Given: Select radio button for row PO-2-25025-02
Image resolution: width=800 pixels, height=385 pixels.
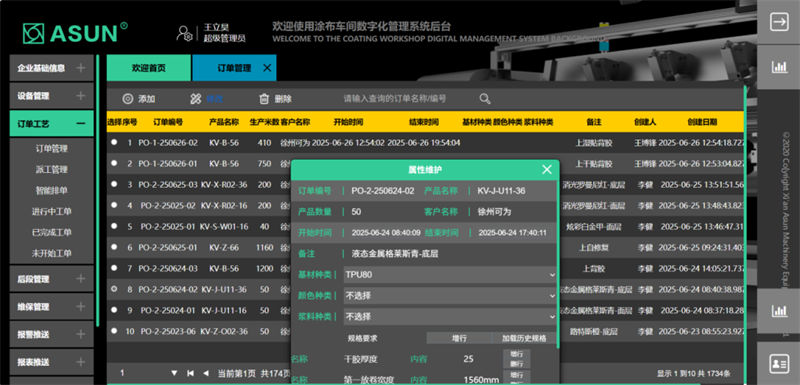Looking at the screenshot, I should pyautogui.click(x=114, y=205).
